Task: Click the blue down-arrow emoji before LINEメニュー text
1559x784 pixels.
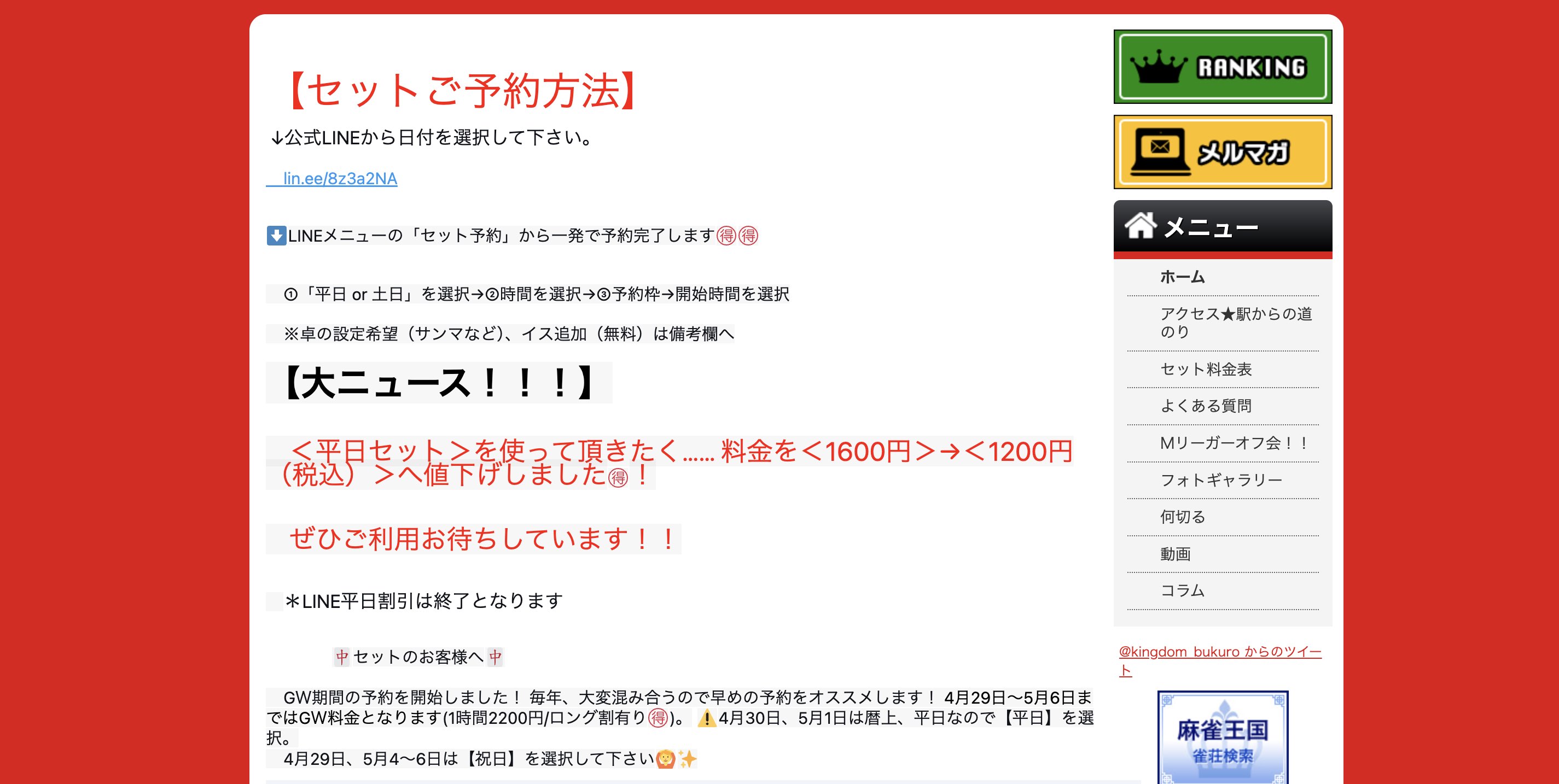Action: [276, 236]
